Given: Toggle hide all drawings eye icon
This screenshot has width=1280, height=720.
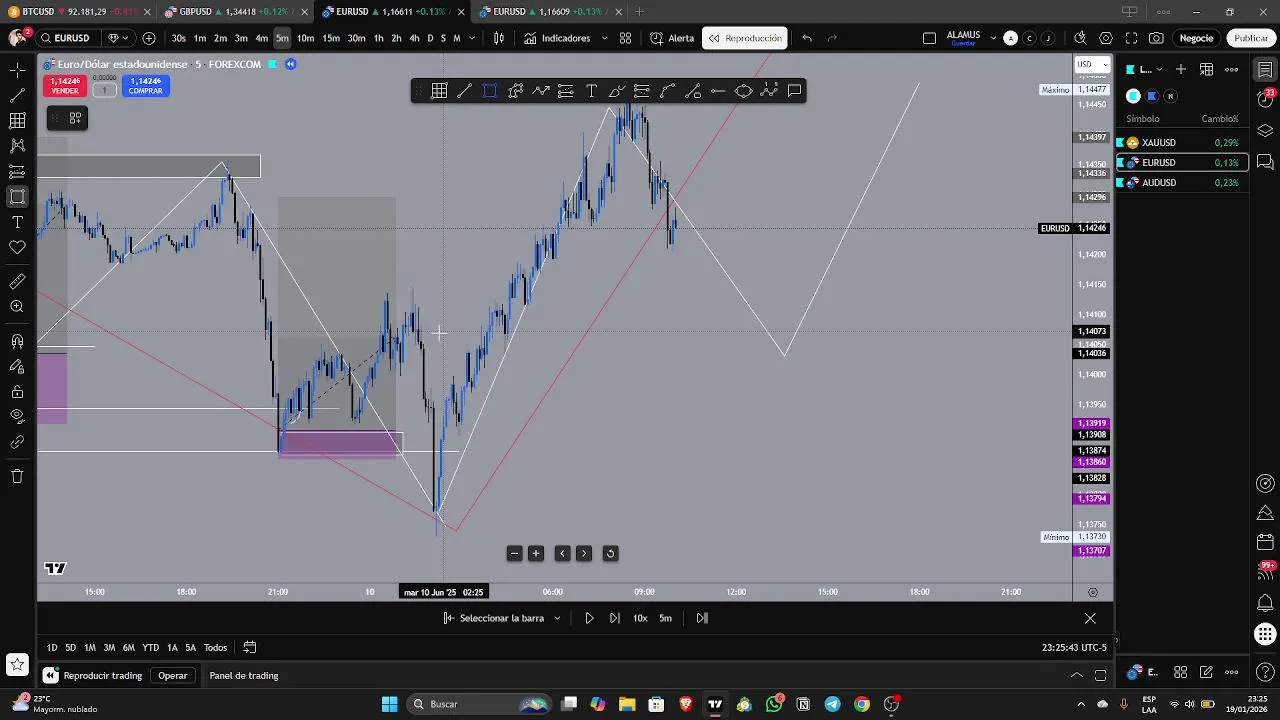Looking at the screenshot, I should coord(17,417).
